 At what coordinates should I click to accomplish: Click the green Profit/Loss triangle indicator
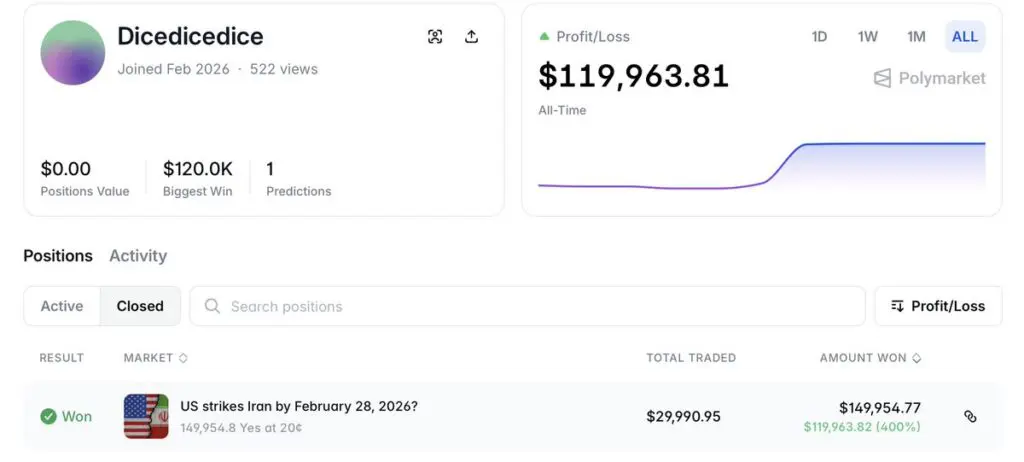(544, 37)
